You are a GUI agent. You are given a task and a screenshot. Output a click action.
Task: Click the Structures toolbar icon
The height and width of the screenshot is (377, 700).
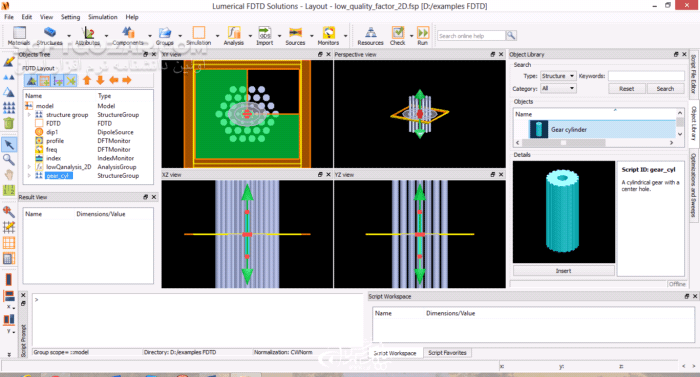pyautogui.click(x=49, y=33)
